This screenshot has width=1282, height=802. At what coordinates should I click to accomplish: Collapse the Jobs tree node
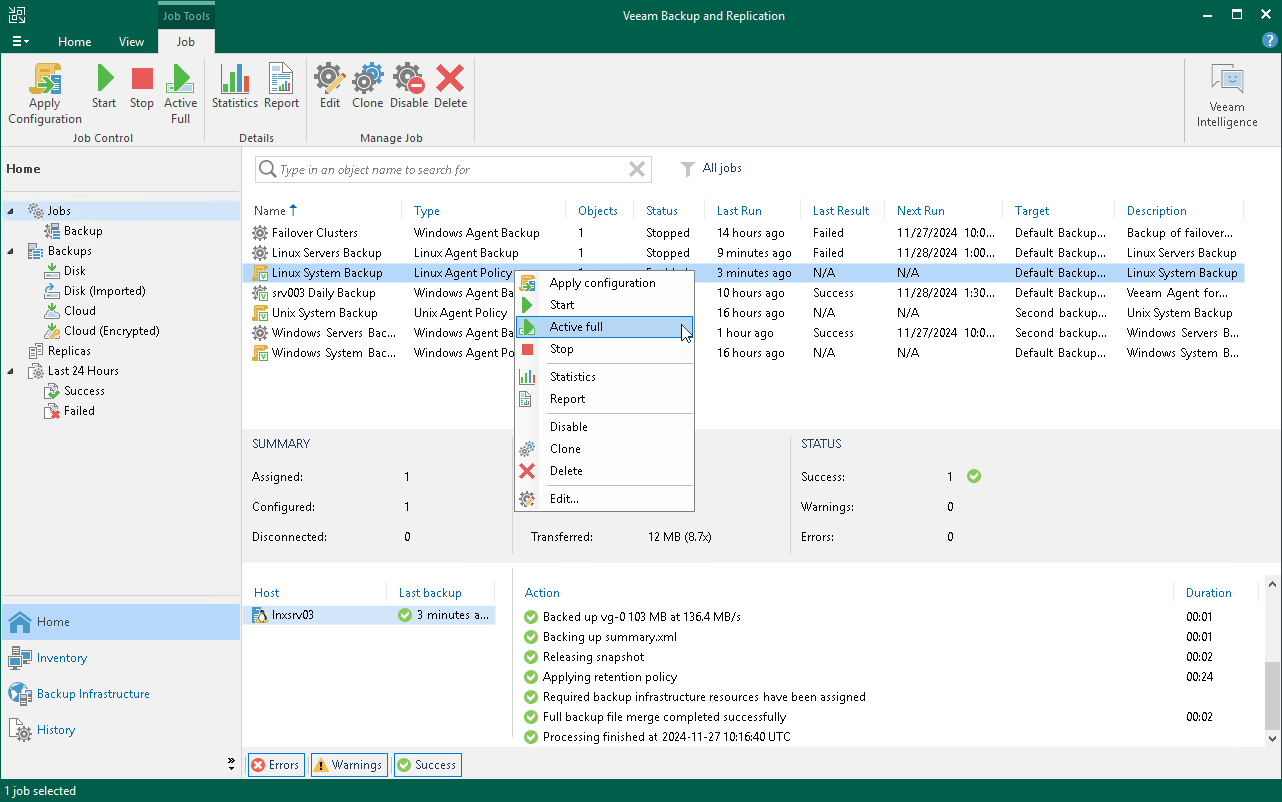[12, 211]
